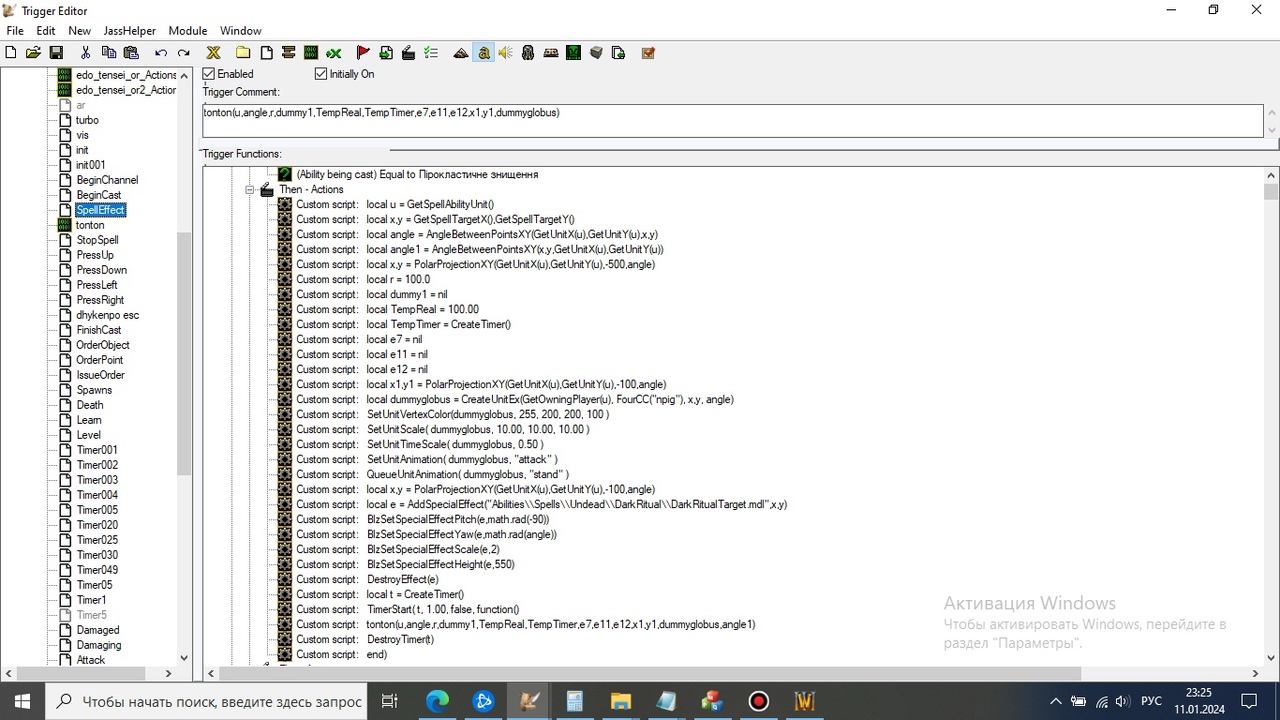Select the Damaged trigger
Viewport: 1280px width, 720px height.
click(98, 630)
